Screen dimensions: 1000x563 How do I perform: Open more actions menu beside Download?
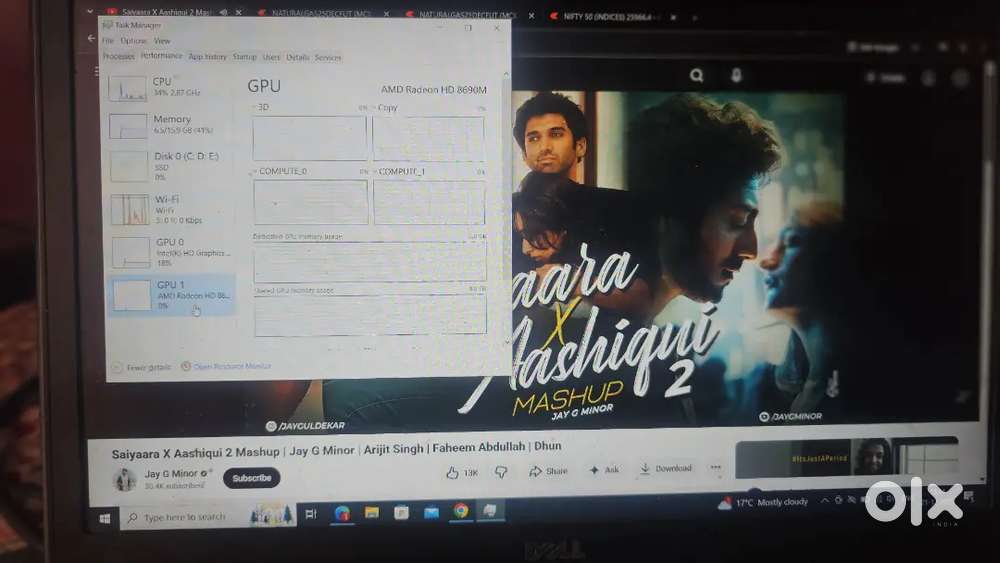click(x=716, y=468)
